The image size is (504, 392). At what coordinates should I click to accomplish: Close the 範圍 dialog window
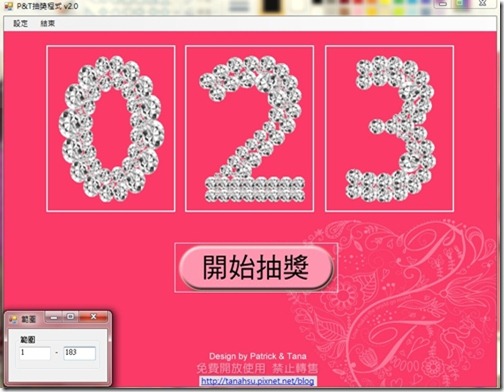[94, 317]
